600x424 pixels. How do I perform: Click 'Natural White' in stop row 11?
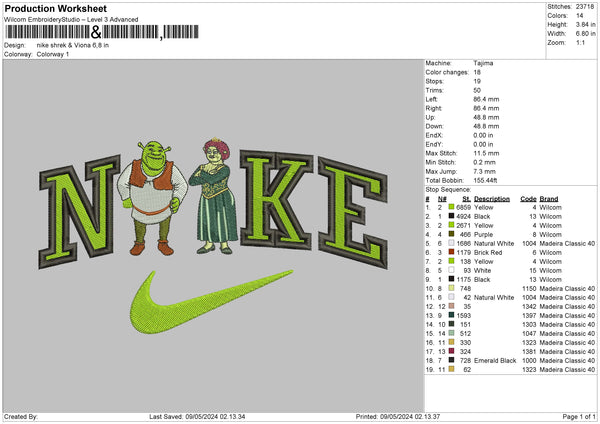click(x=494, y=297)
